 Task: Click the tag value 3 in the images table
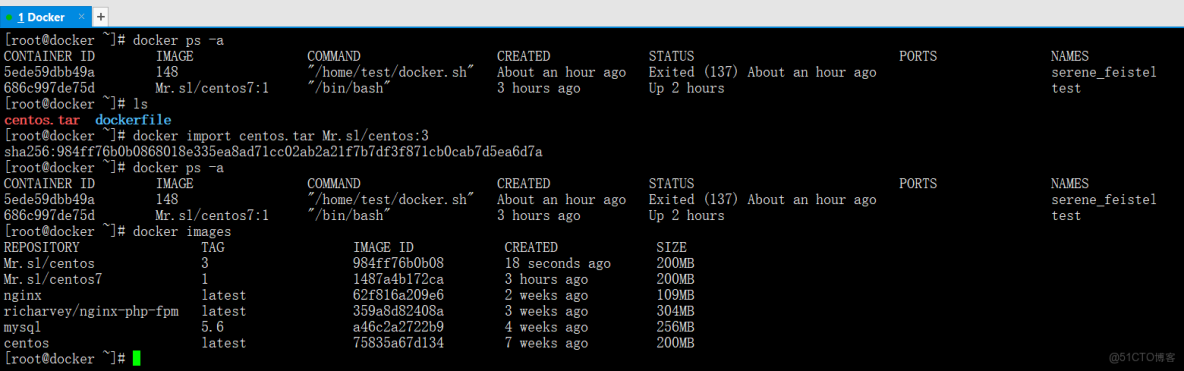tap(205, 264)
